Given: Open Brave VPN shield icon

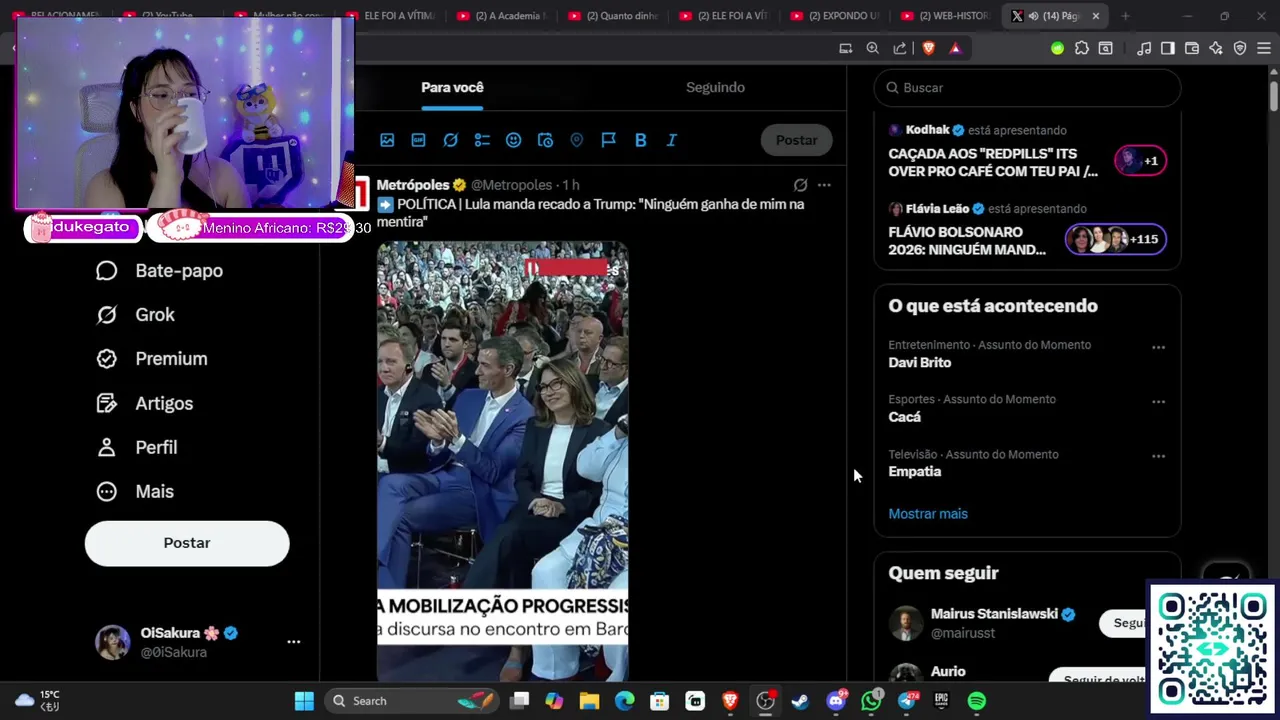Looking at the screenshot, I should (1240, 48).
